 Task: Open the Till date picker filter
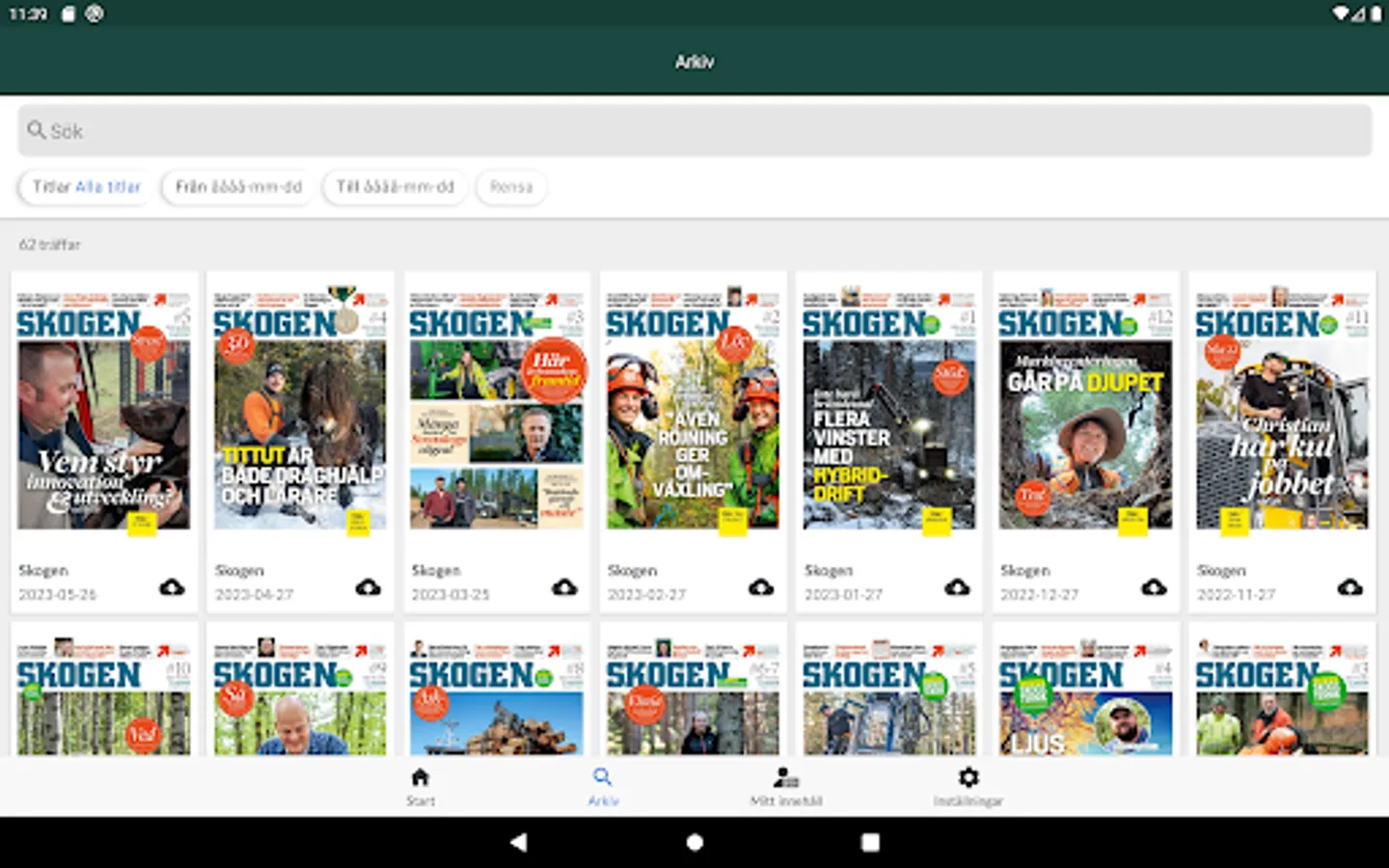[x=395, y=187]
